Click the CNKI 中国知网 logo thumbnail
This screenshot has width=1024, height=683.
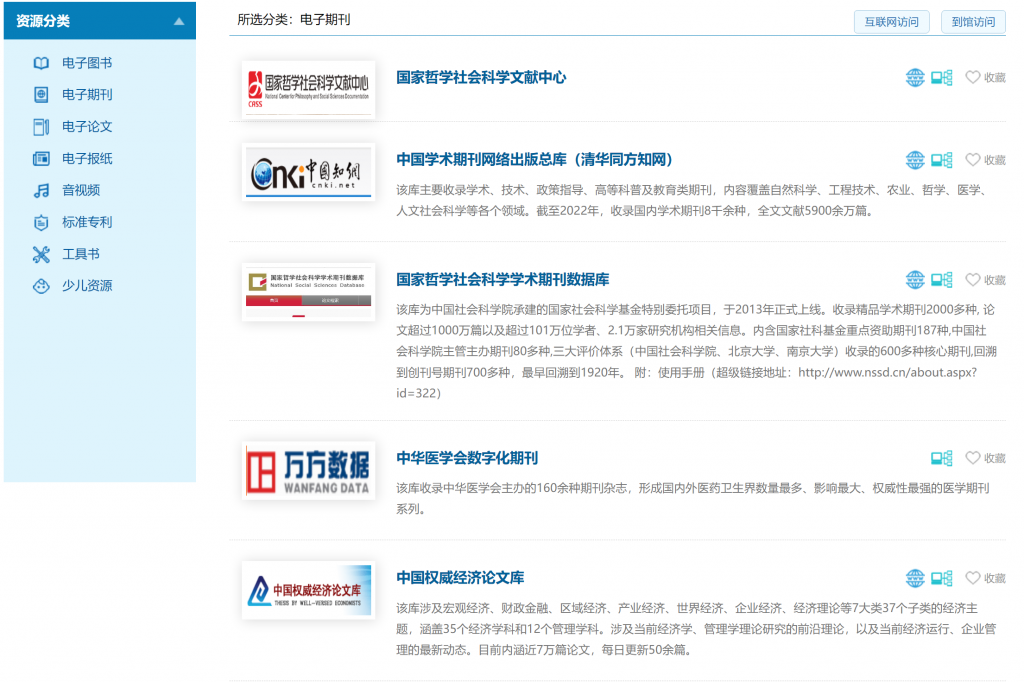click(308, 172)
